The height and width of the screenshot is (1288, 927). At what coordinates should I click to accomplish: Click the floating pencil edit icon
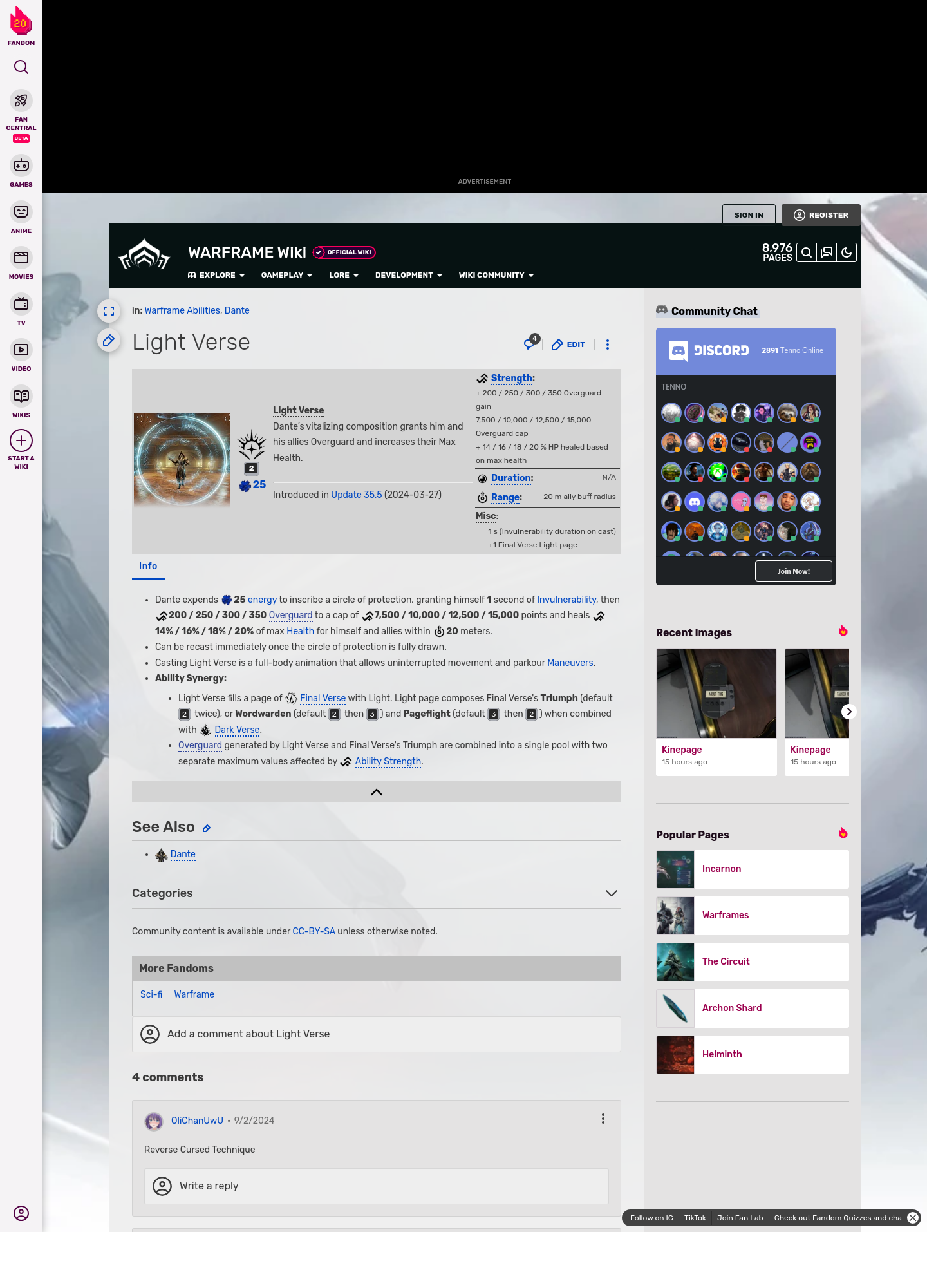pos(109,340)
